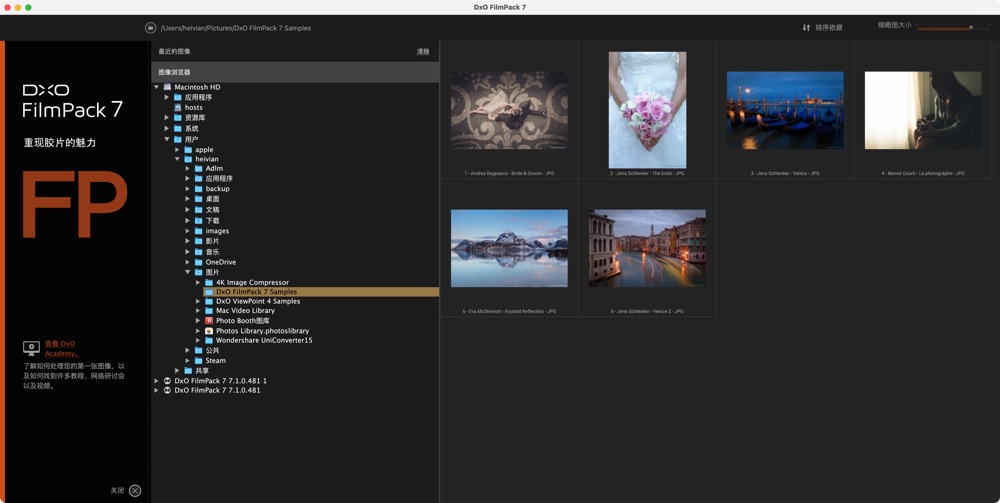Select the 图像浏览器 header
The image size is (1000, 503).
point(295,72)
